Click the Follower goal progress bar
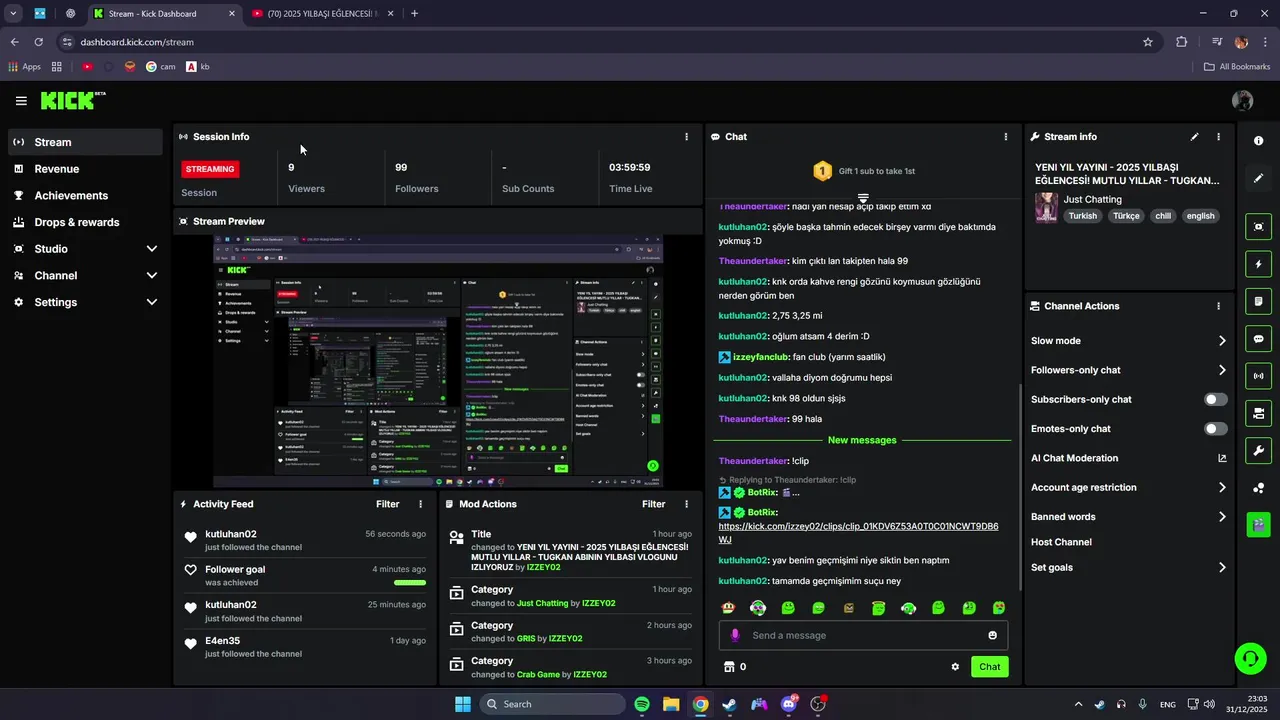 point(410,582)
